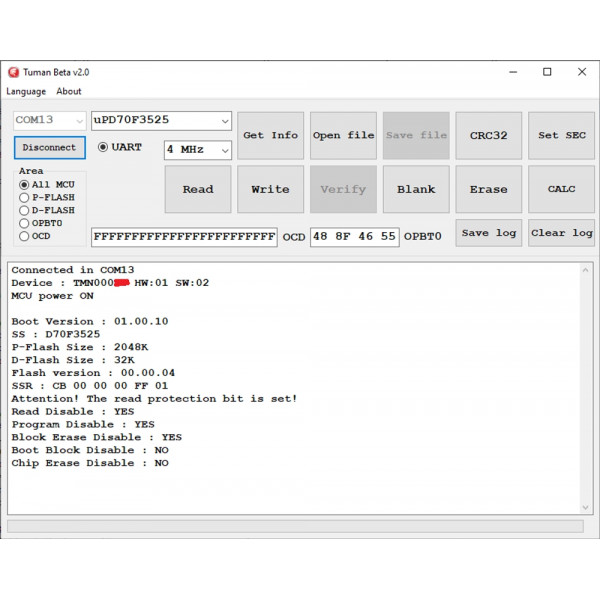Viewport: 600px width, 600px height.
Task: Click the Erase button
Action: coord(489,189)
